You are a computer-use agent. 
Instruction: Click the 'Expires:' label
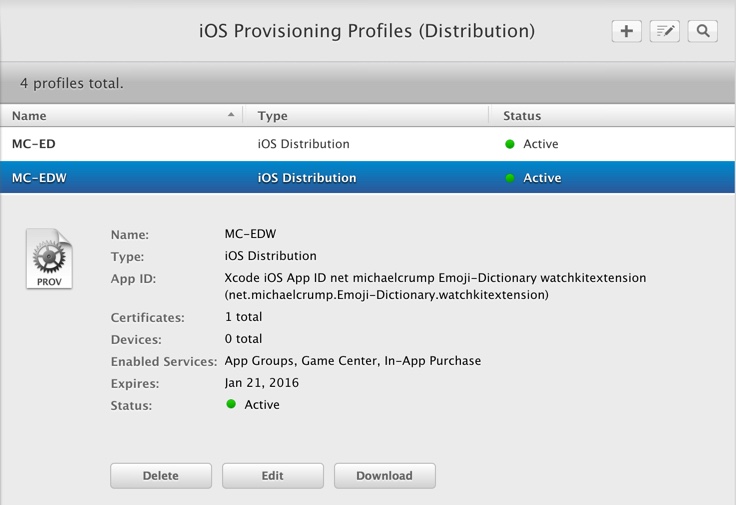point(135,383)
